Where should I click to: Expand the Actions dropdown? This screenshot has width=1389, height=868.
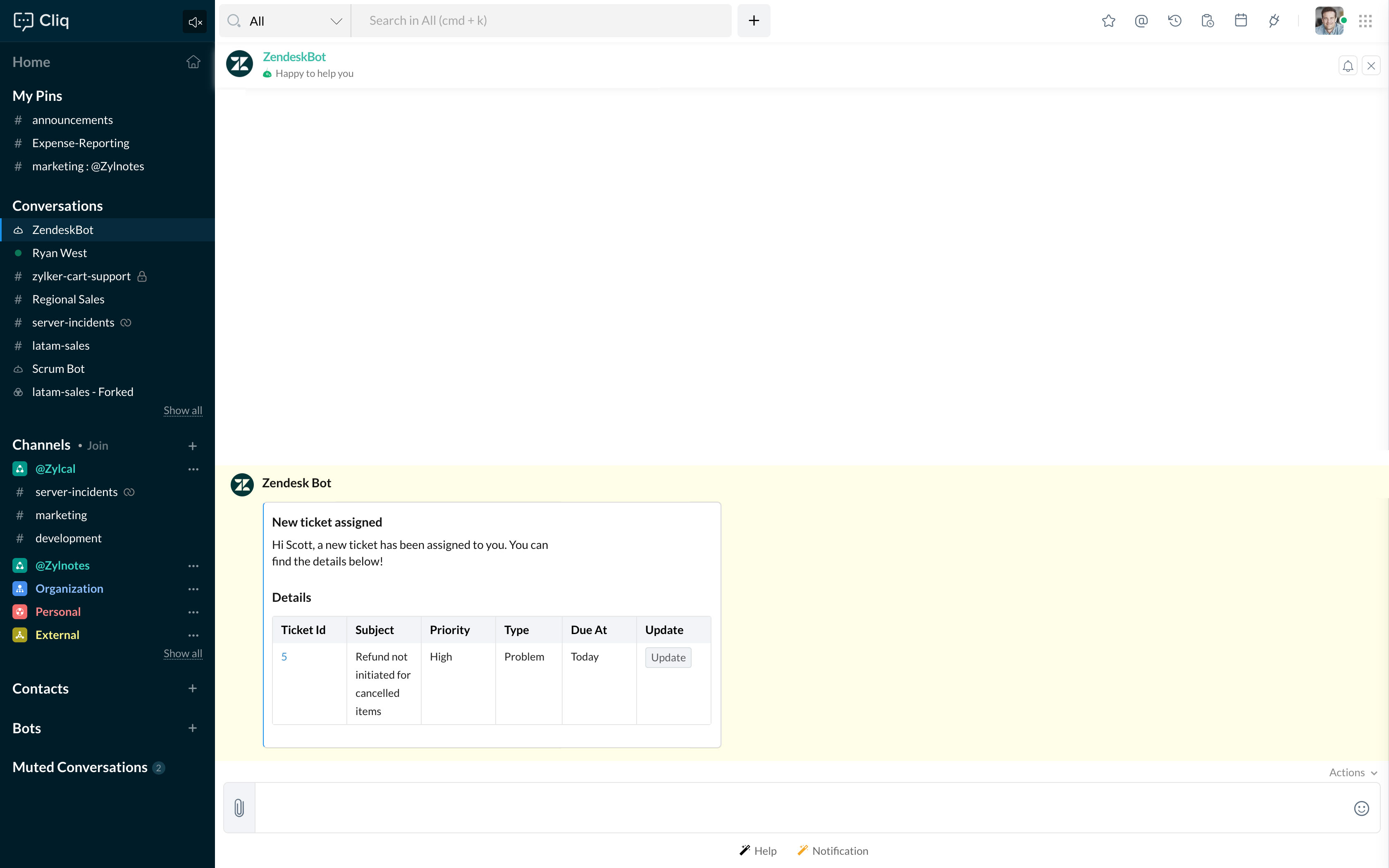[x=1352, y=772]
